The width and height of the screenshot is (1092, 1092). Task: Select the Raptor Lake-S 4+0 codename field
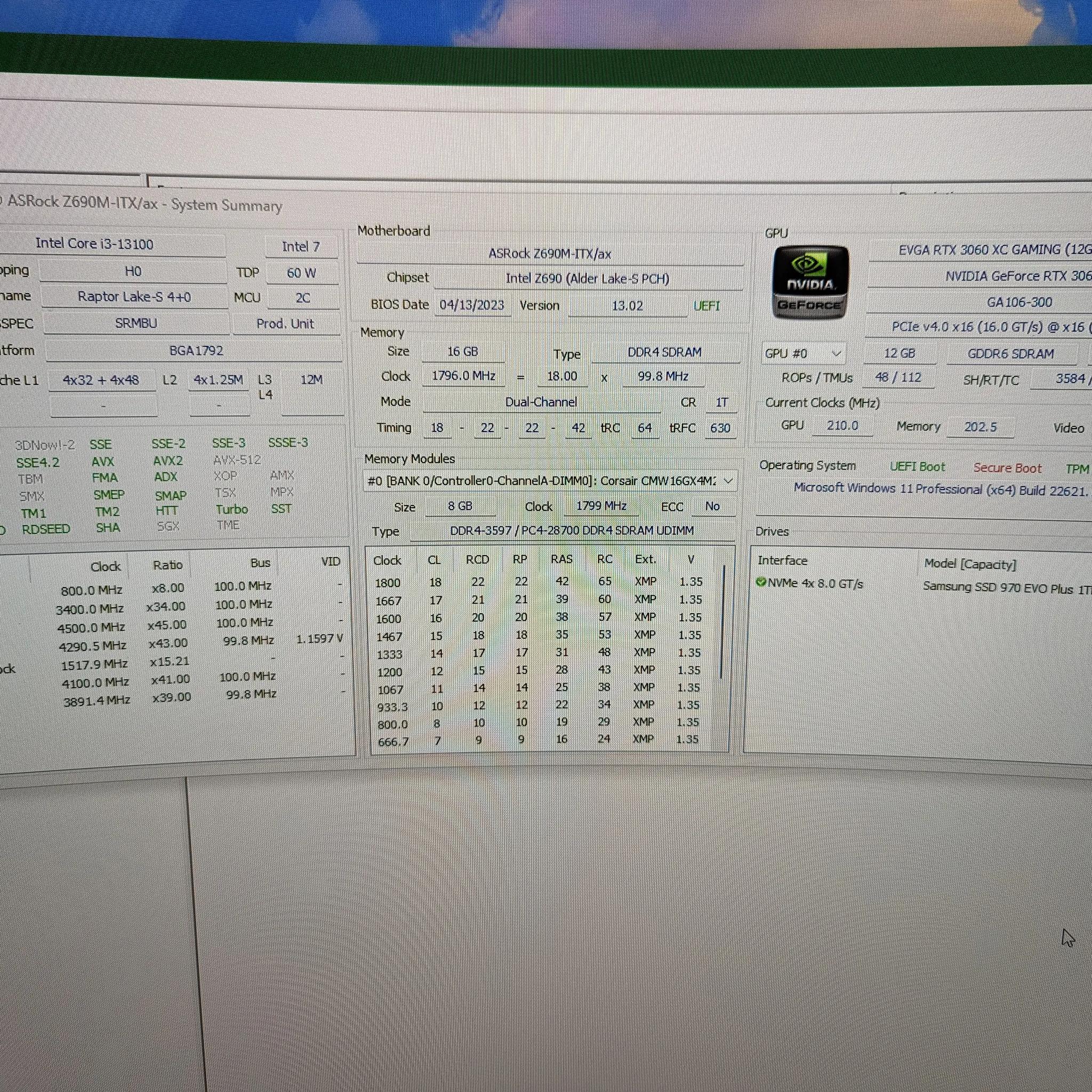134,297
